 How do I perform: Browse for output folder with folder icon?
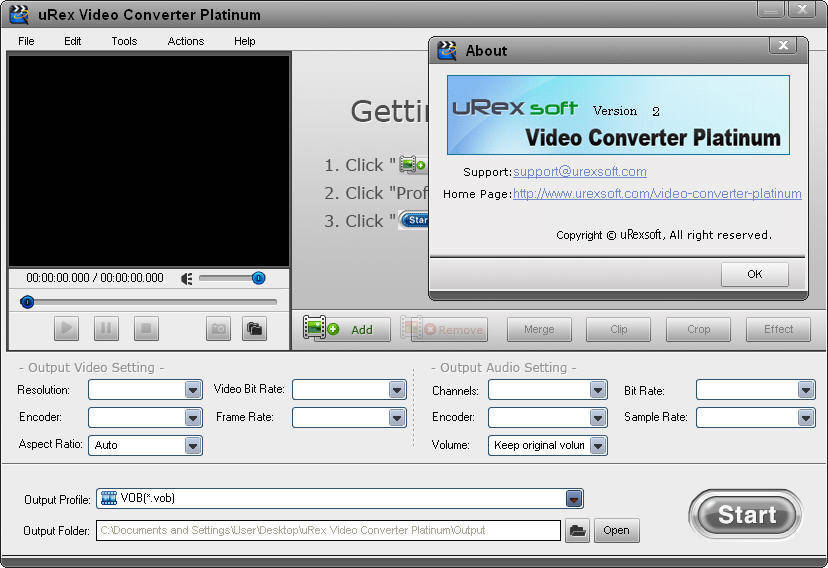577,531
